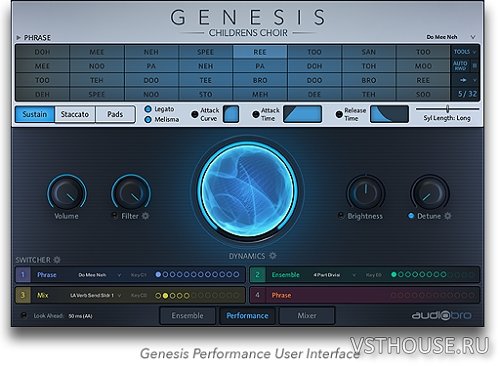Expand the Tools menu

tap(465, 52)
